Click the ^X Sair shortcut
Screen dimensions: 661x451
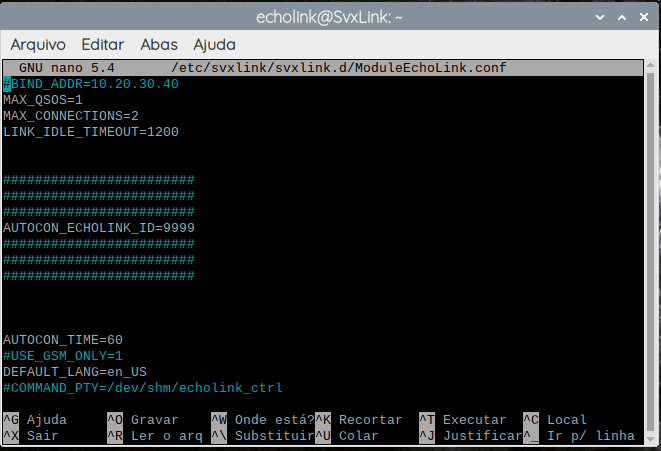pos(31,436)
